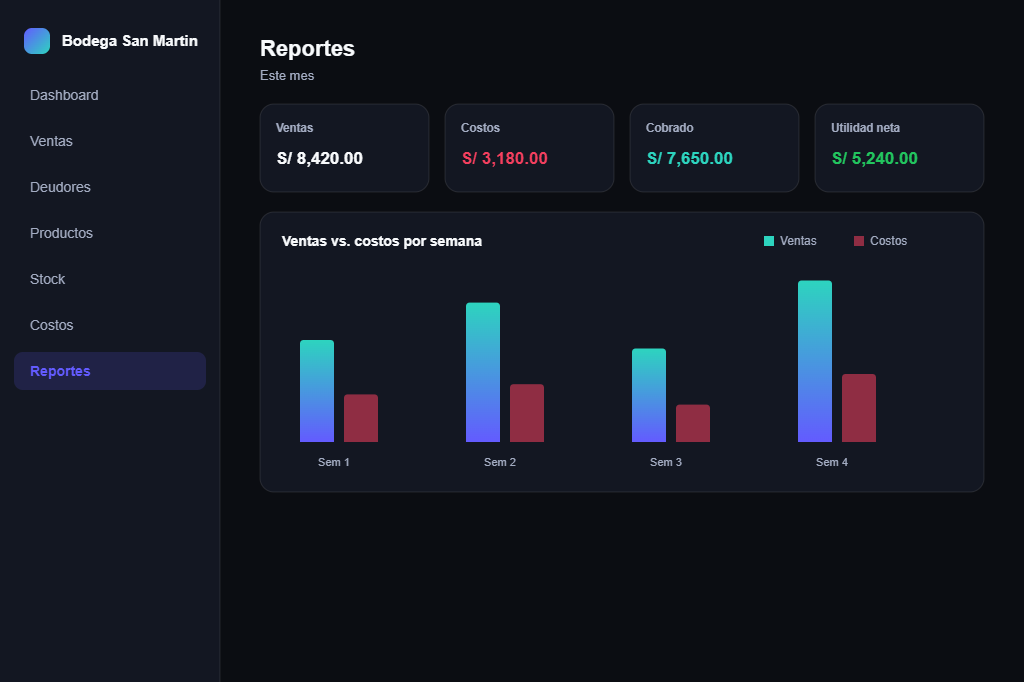Go to Ventas in the sidebar

click(x=110, y=141)
